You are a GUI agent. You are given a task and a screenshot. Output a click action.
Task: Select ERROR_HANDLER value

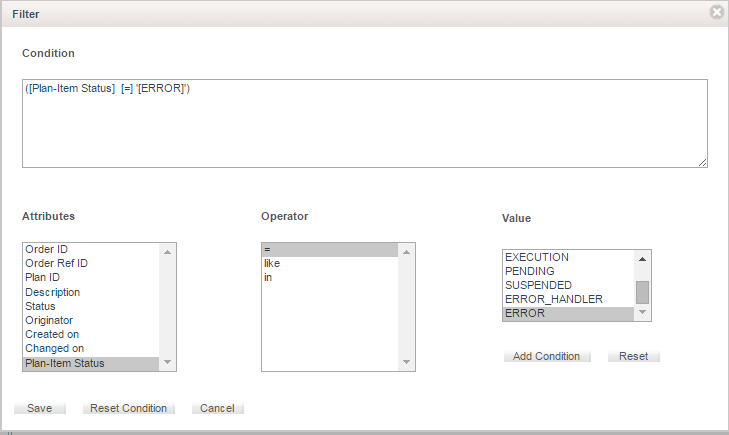click(554, 299)
